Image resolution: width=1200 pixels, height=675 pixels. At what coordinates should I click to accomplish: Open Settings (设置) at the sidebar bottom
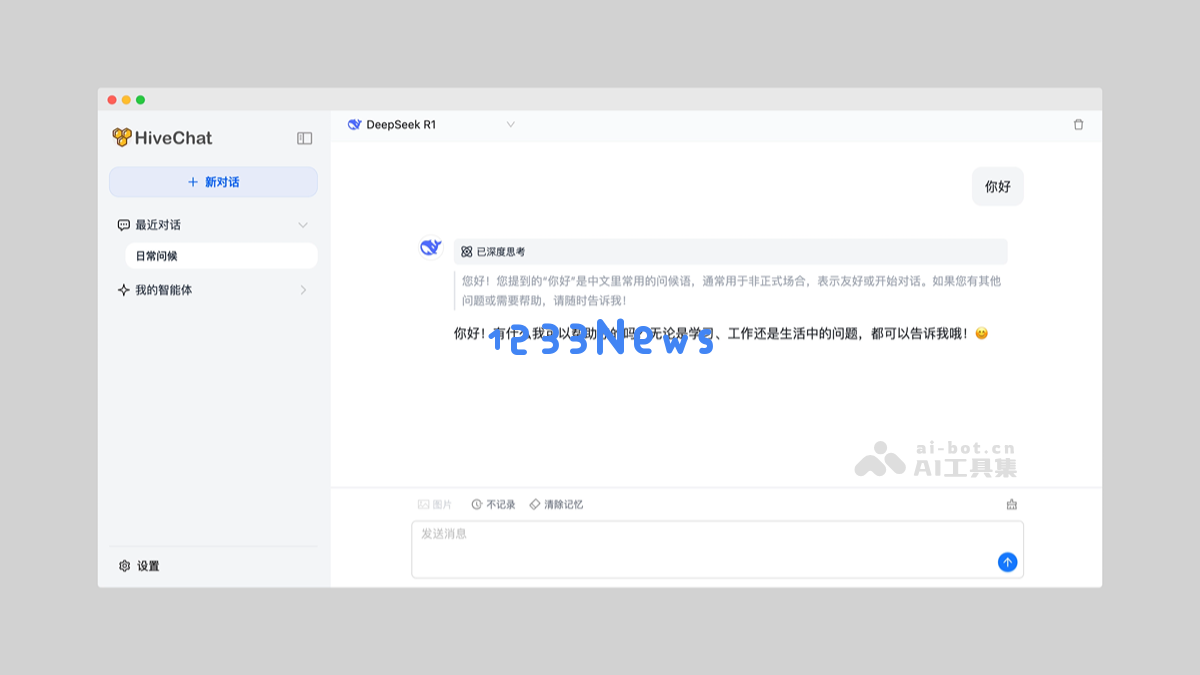(139, 566)
